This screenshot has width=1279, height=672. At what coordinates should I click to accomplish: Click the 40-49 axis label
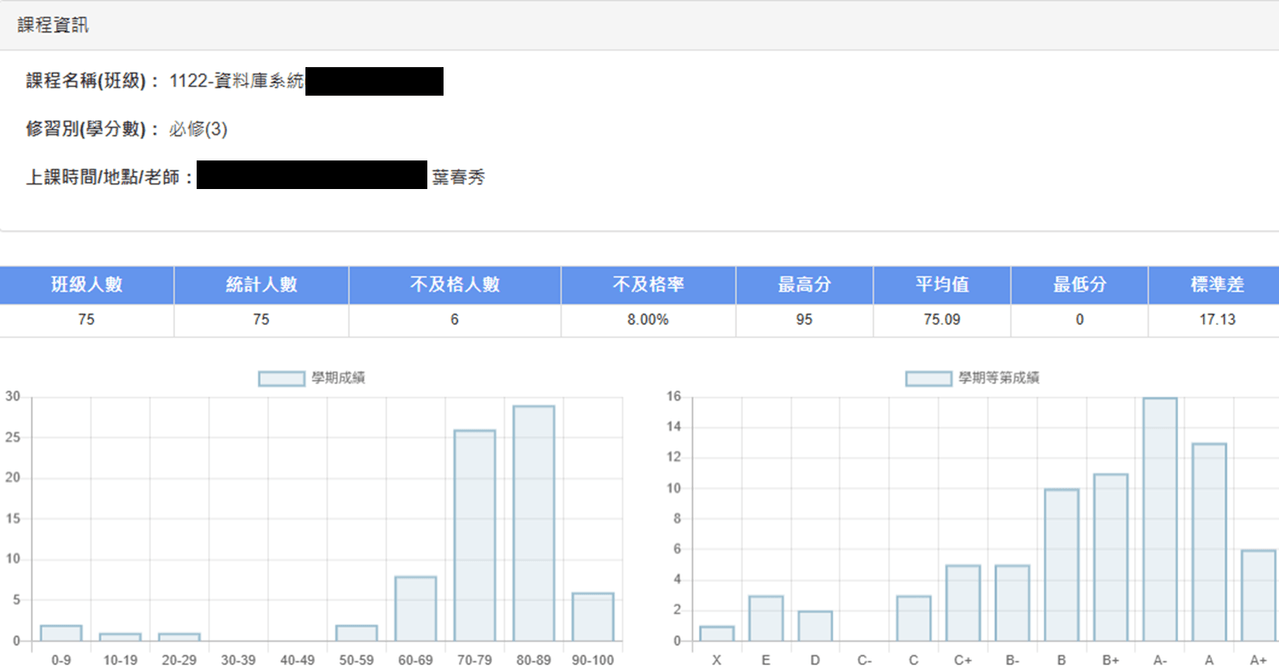point(297,660)
